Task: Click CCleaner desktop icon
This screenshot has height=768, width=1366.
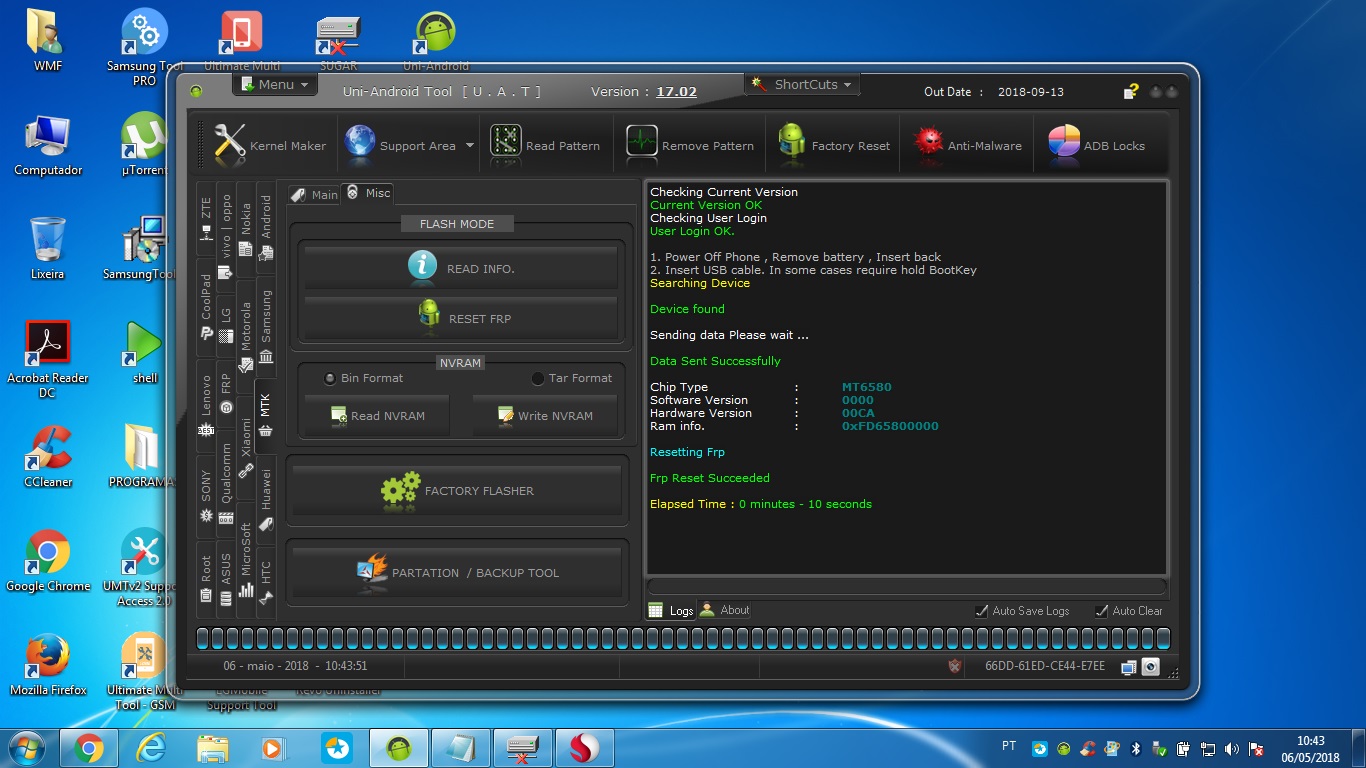Action: click(x=48, y=456)
